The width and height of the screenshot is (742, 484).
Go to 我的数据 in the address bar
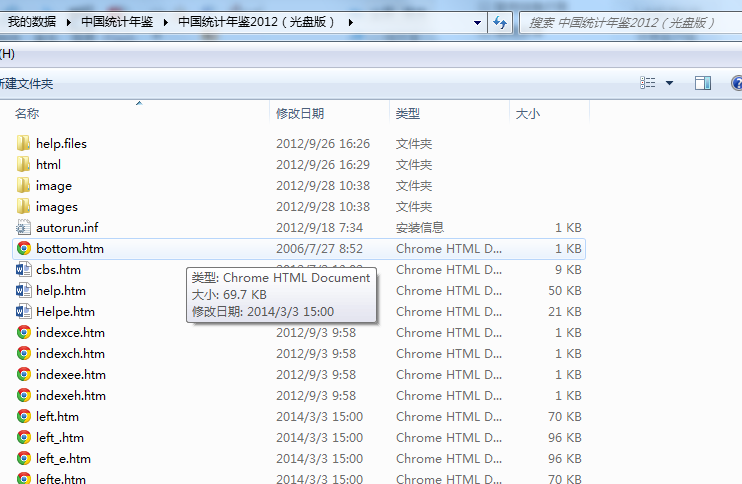tap(32, 22)
